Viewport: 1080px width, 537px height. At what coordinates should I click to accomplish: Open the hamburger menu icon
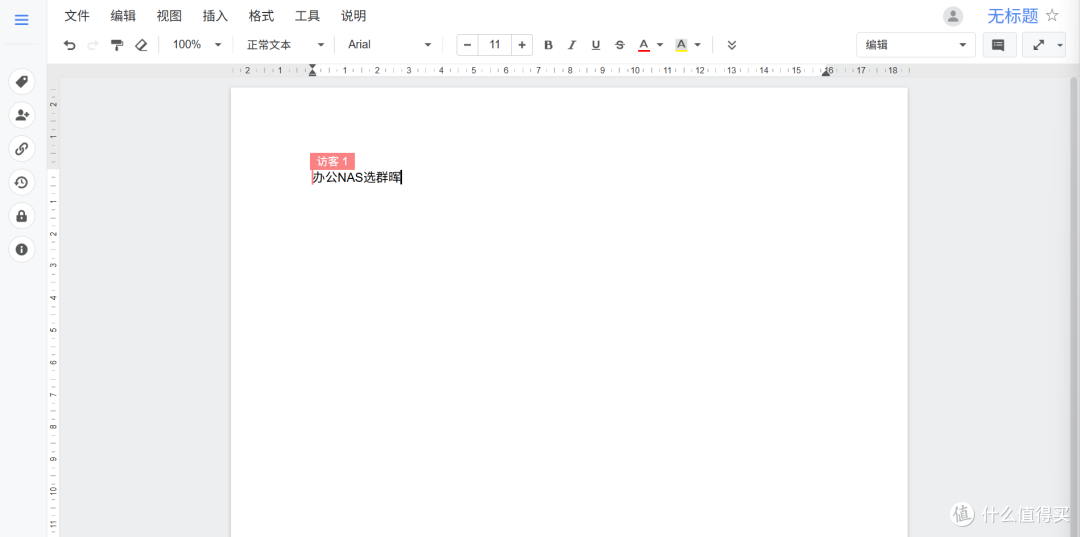tap(21, 20)
